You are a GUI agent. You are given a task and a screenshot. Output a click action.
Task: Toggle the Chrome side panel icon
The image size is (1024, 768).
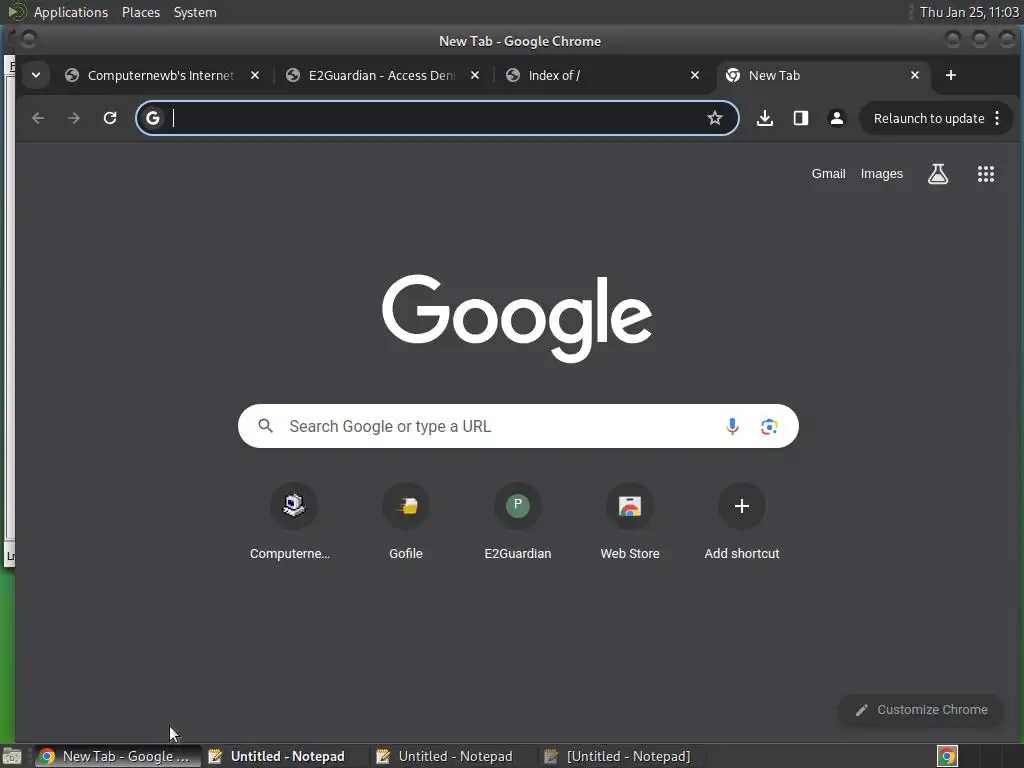point(801,118)
